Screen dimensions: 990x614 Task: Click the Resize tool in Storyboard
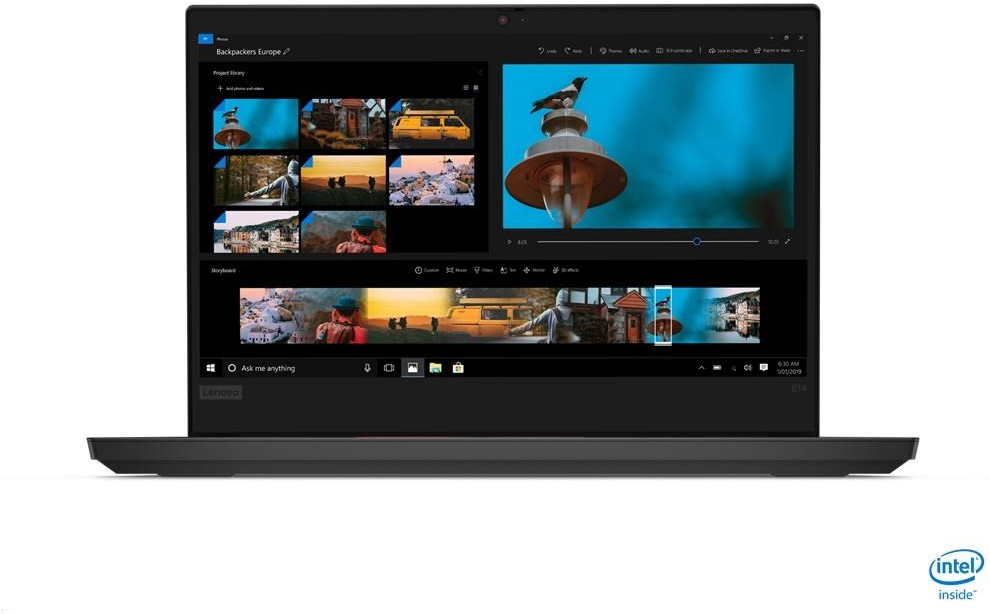click(x=456, y=270)
